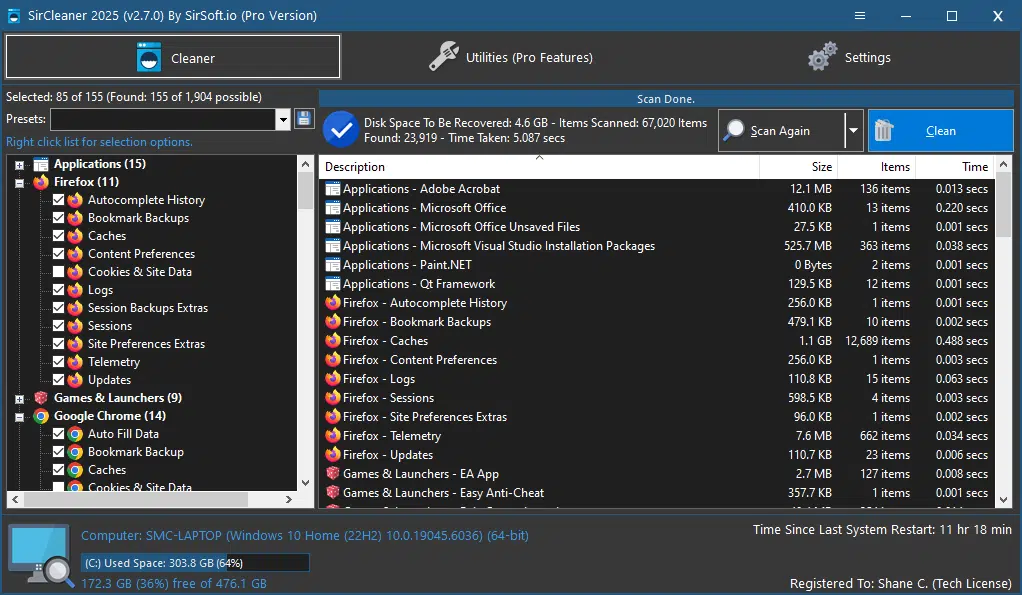1022x595 pixels.
Task: Click icon of Firefox - Caches result row
Action: click(x=332, y=341)
